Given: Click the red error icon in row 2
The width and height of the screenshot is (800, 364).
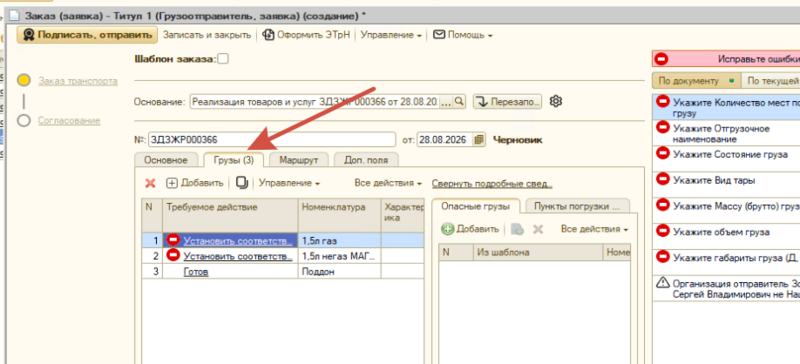Looking at the screenshot, I should click(173, 255).
